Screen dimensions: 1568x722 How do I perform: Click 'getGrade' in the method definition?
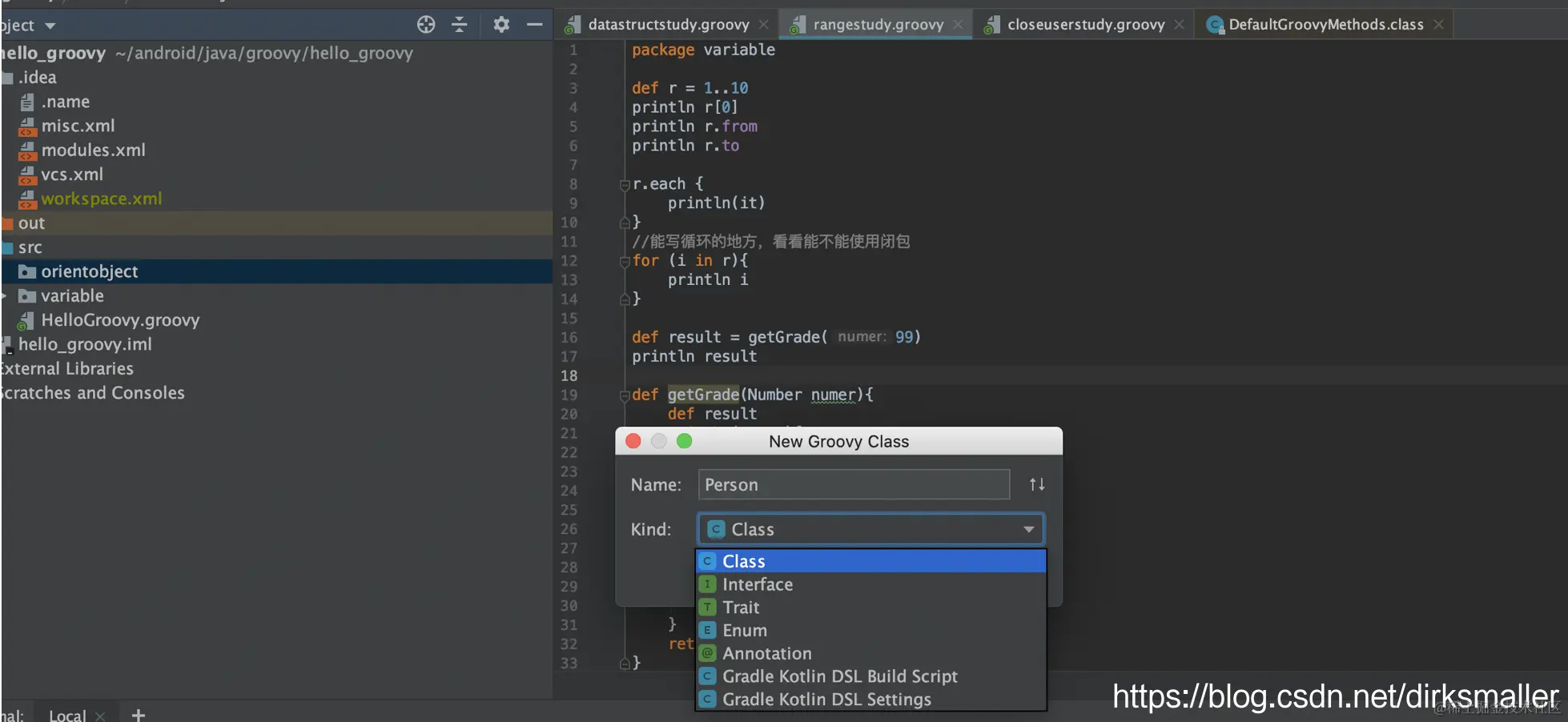703,395
